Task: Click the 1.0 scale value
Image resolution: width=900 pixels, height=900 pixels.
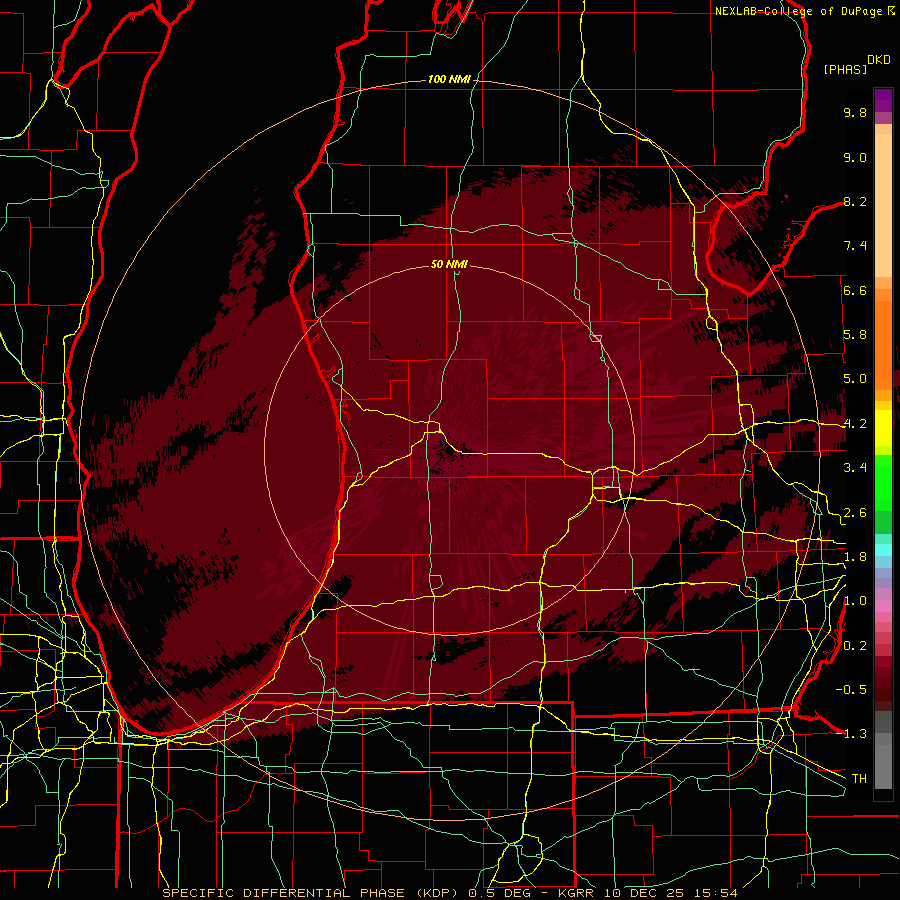Action: click(855, 601)
